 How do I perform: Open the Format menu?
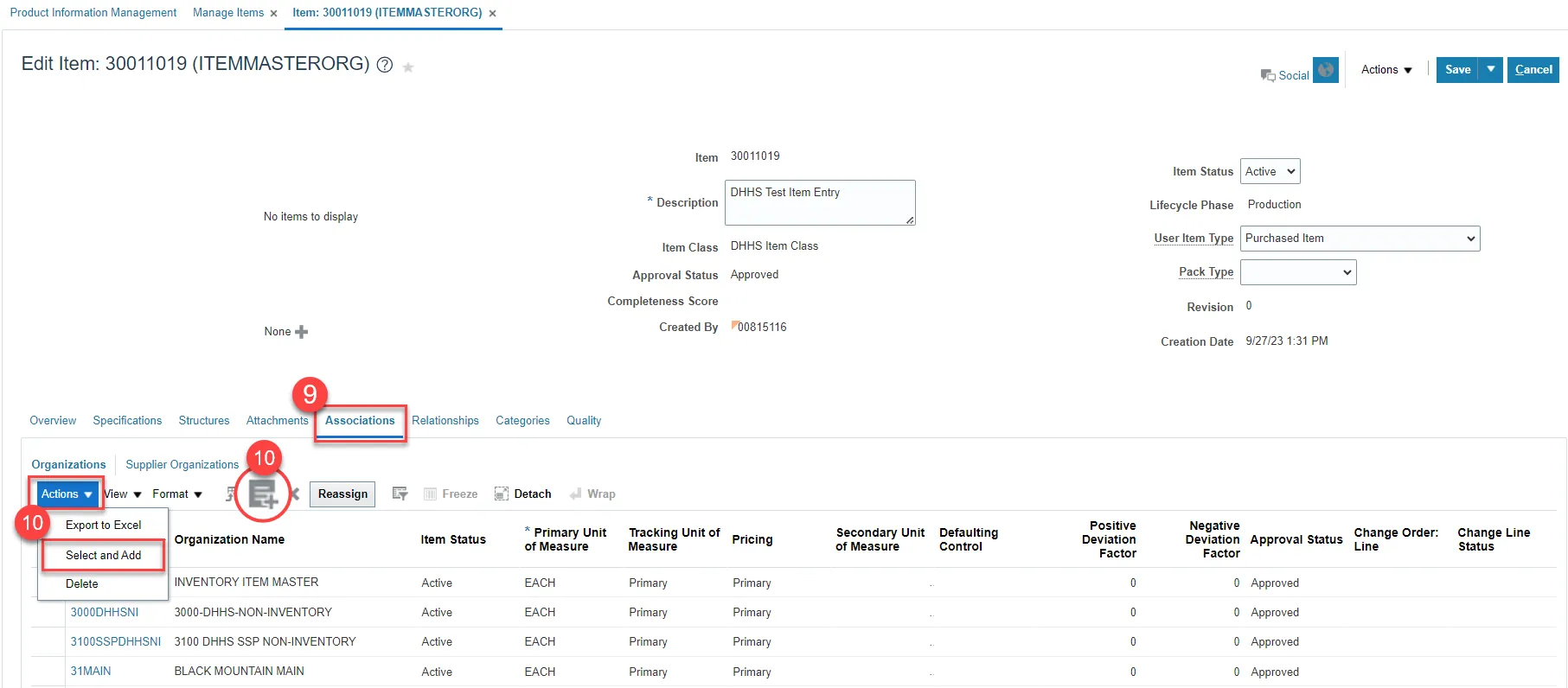click(176, 494)
